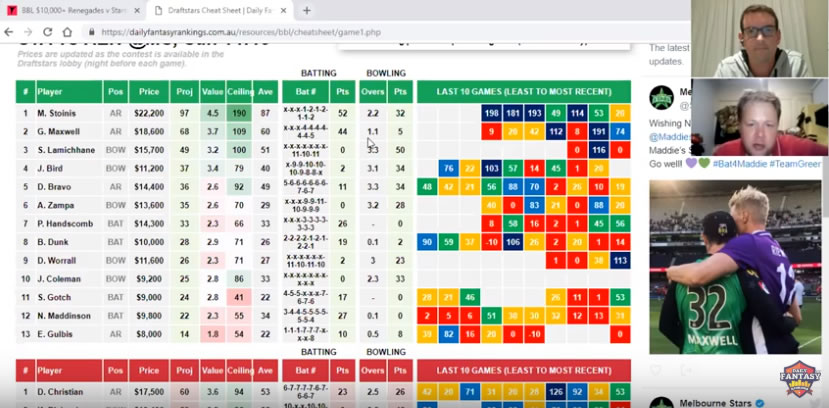This screenshot has height=408, width=829.
Task: Click green Bat # column header
Action: [306, 91]
